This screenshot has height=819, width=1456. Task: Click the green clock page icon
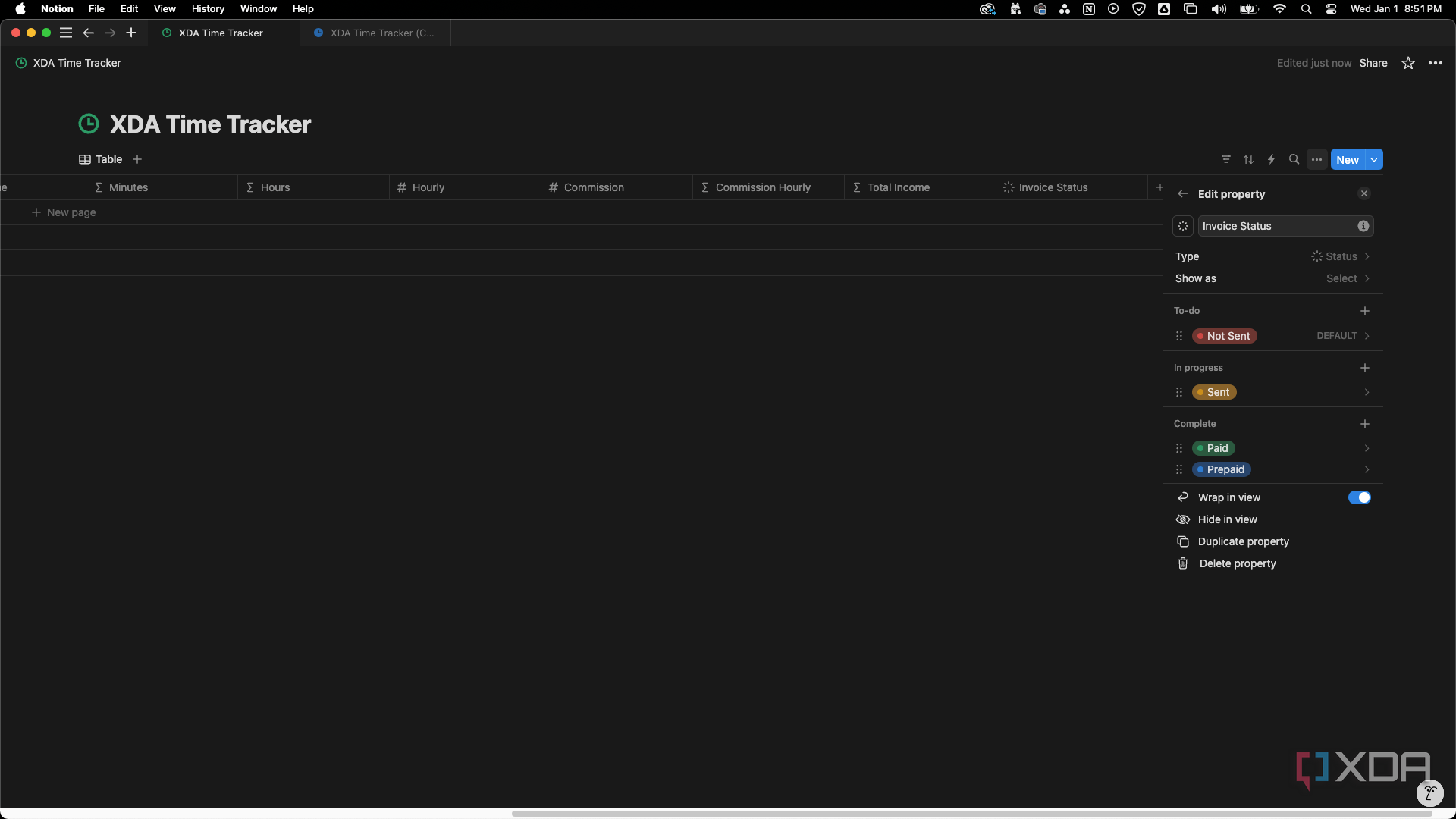[89, 124]
